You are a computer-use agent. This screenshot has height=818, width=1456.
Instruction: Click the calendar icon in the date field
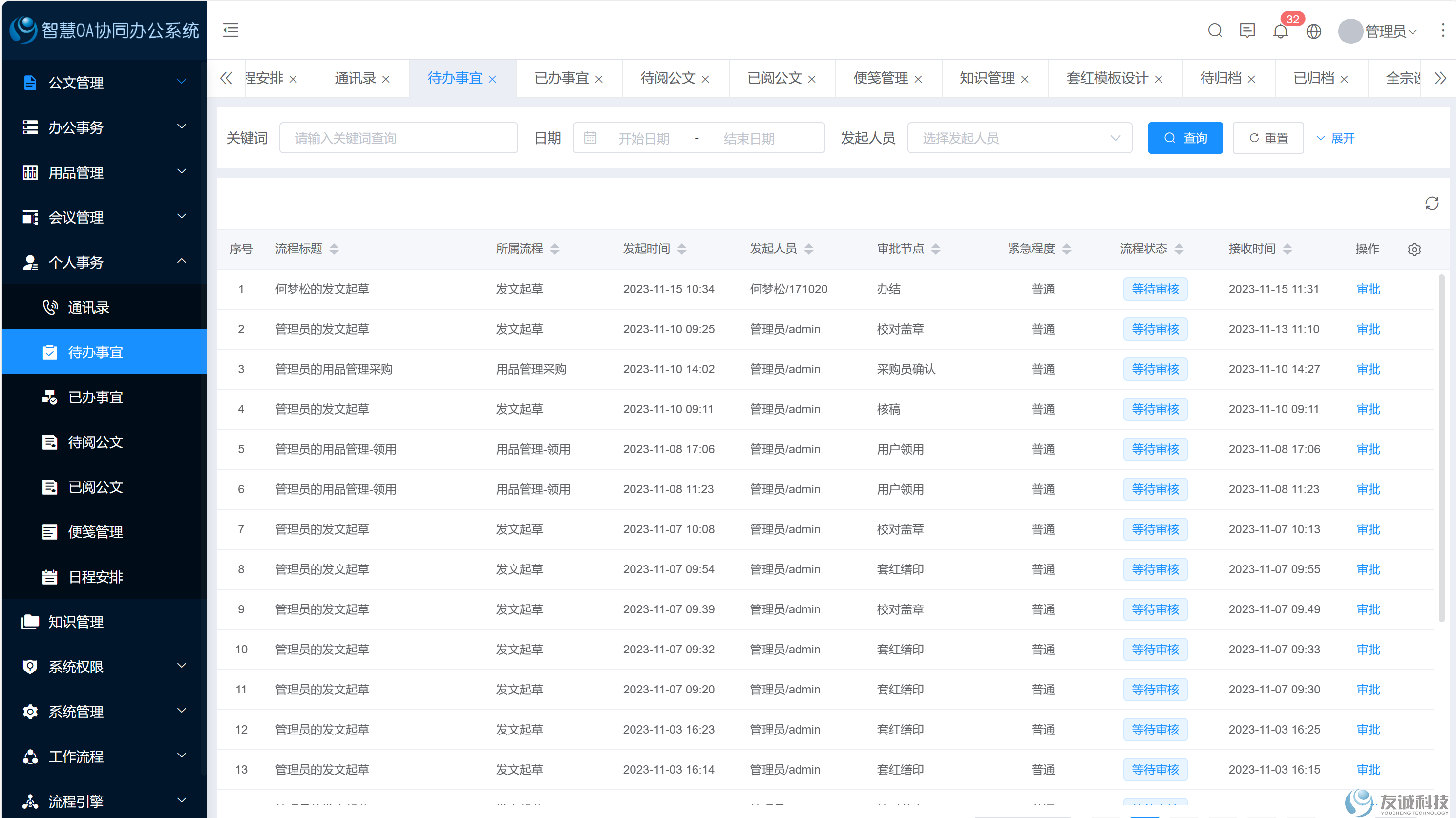(x=590, y=138)
